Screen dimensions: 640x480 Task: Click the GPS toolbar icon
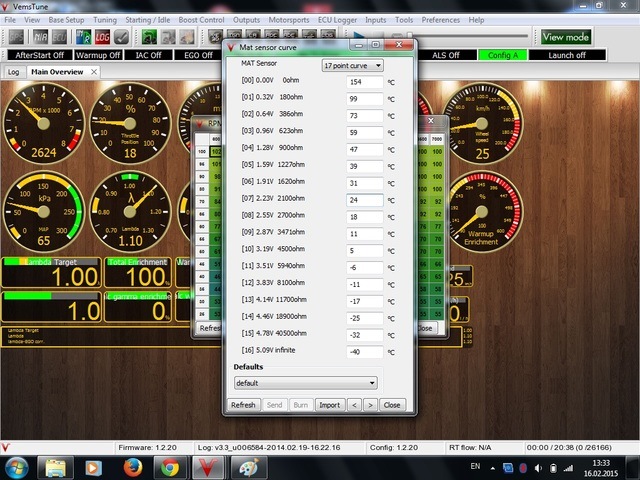[16, 38]
